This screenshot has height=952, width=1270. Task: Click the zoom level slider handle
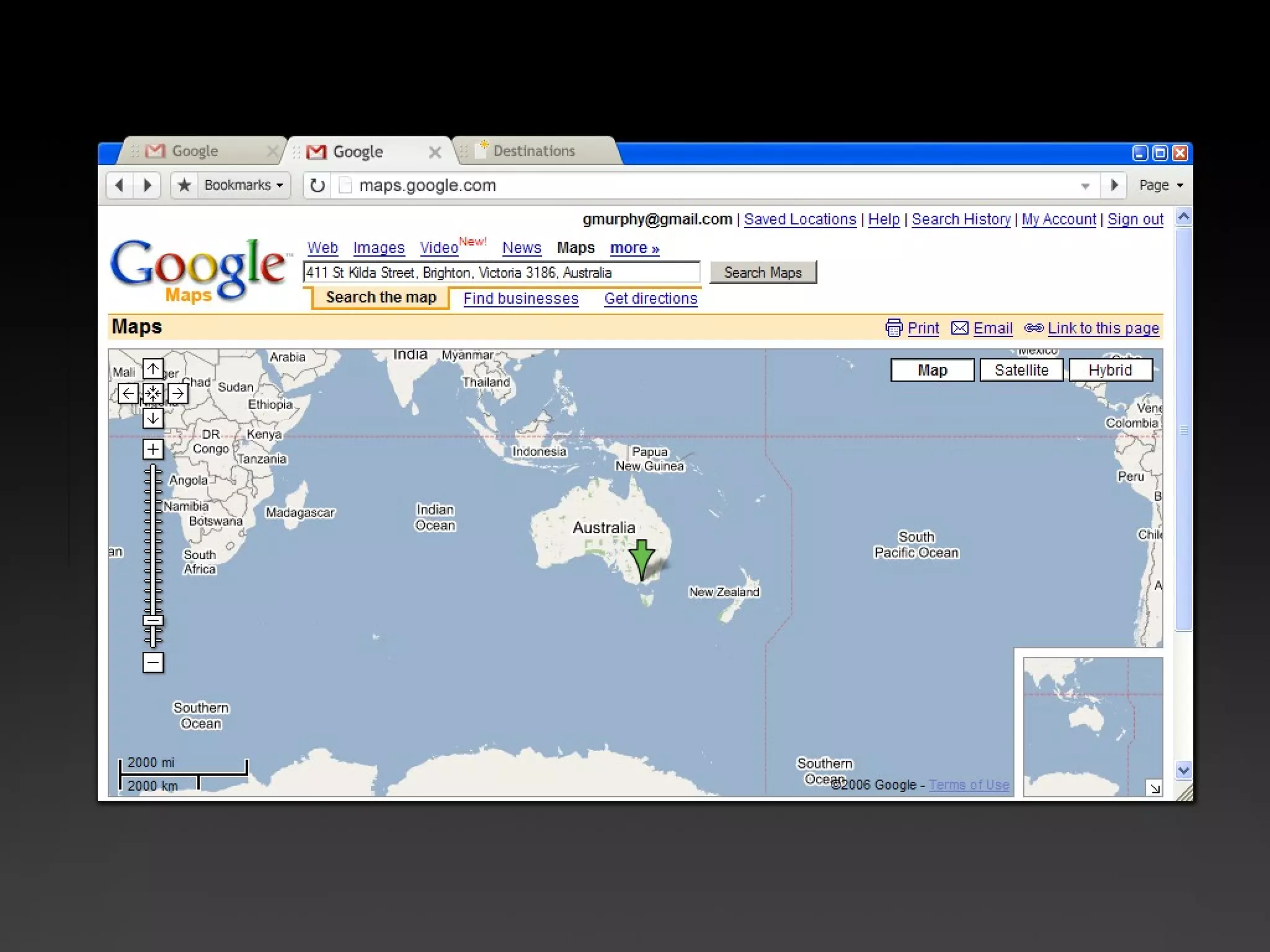click(153, 620)
